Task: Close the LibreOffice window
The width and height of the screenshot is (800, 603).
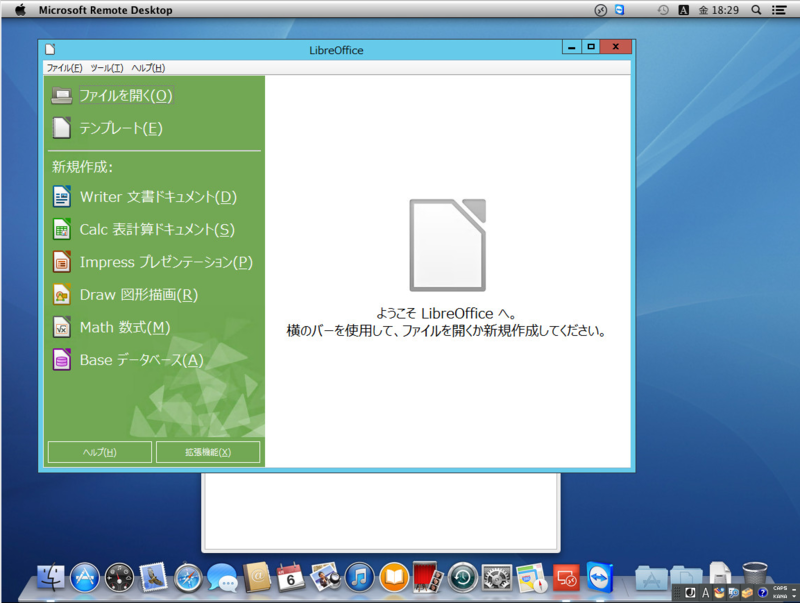Action: 616,47
